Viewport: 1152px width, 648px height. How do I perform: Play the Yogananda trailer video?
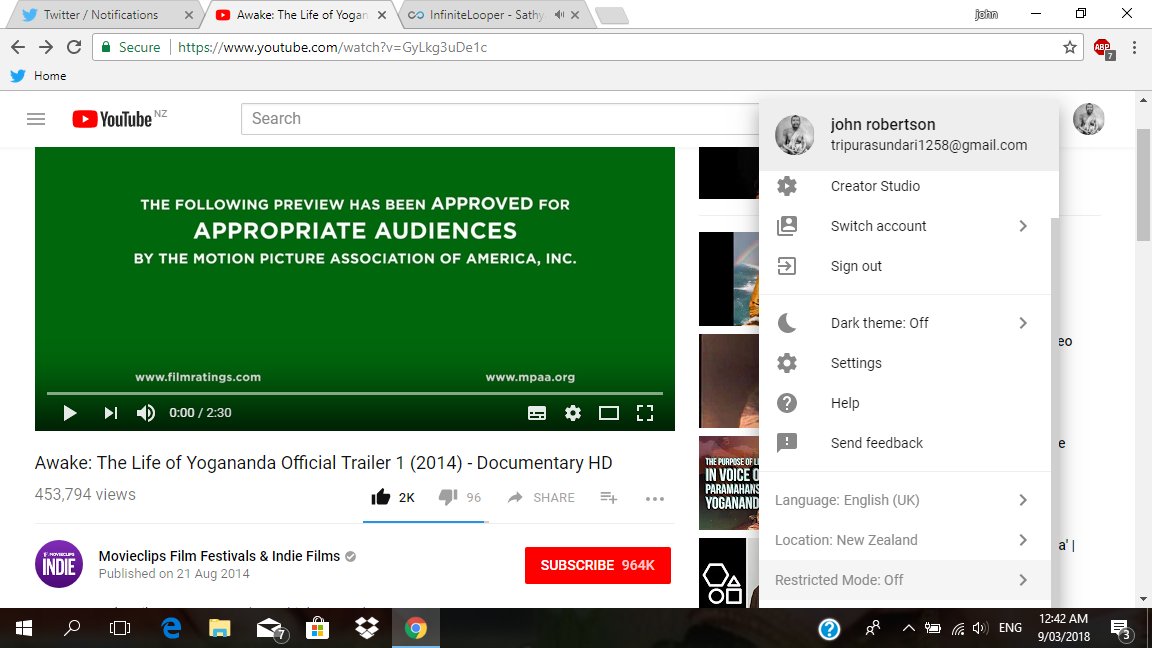point(70,413)
